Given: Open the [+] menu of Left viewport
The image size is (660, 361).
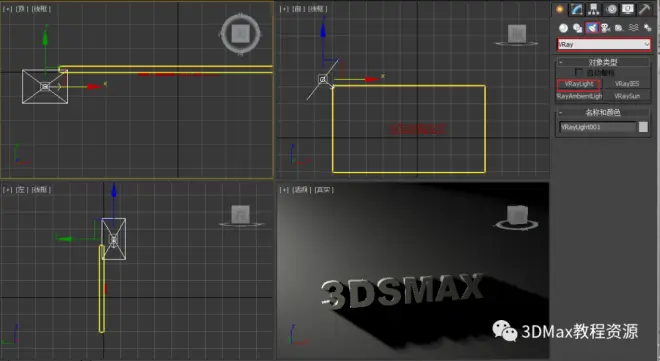Looking at the screenshot, I should [7, 190].
